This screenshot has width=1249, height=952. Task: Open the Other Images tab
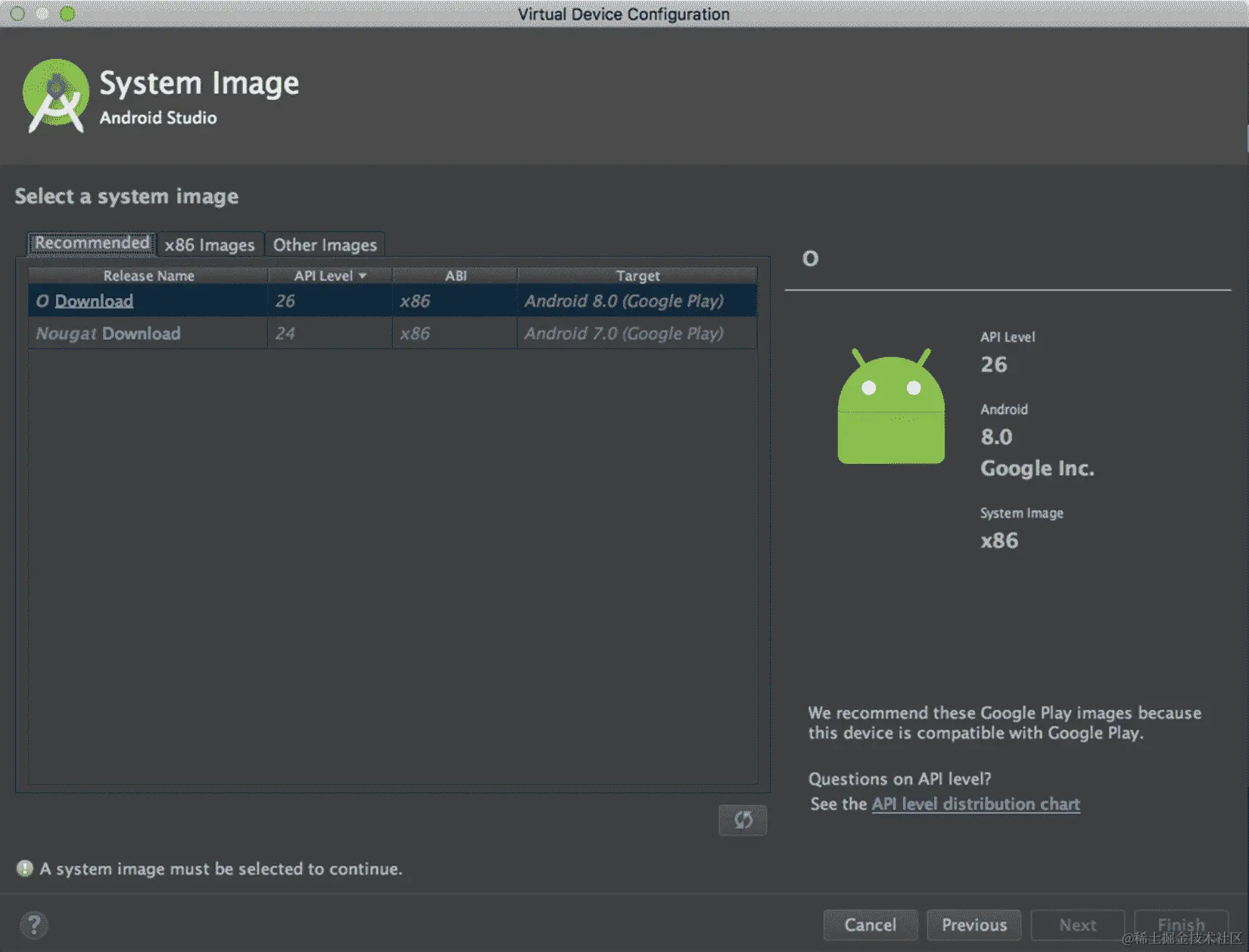coord(325,244)
